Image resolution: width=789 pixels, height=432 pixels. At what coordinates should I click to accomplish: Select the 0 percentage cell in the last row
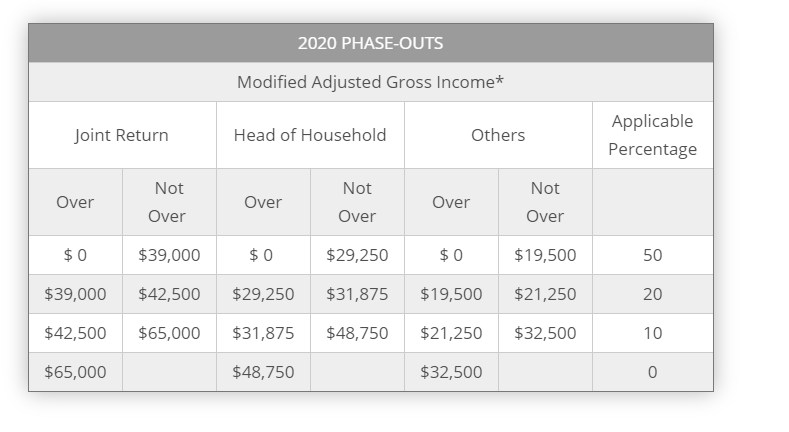coord(653,372)
